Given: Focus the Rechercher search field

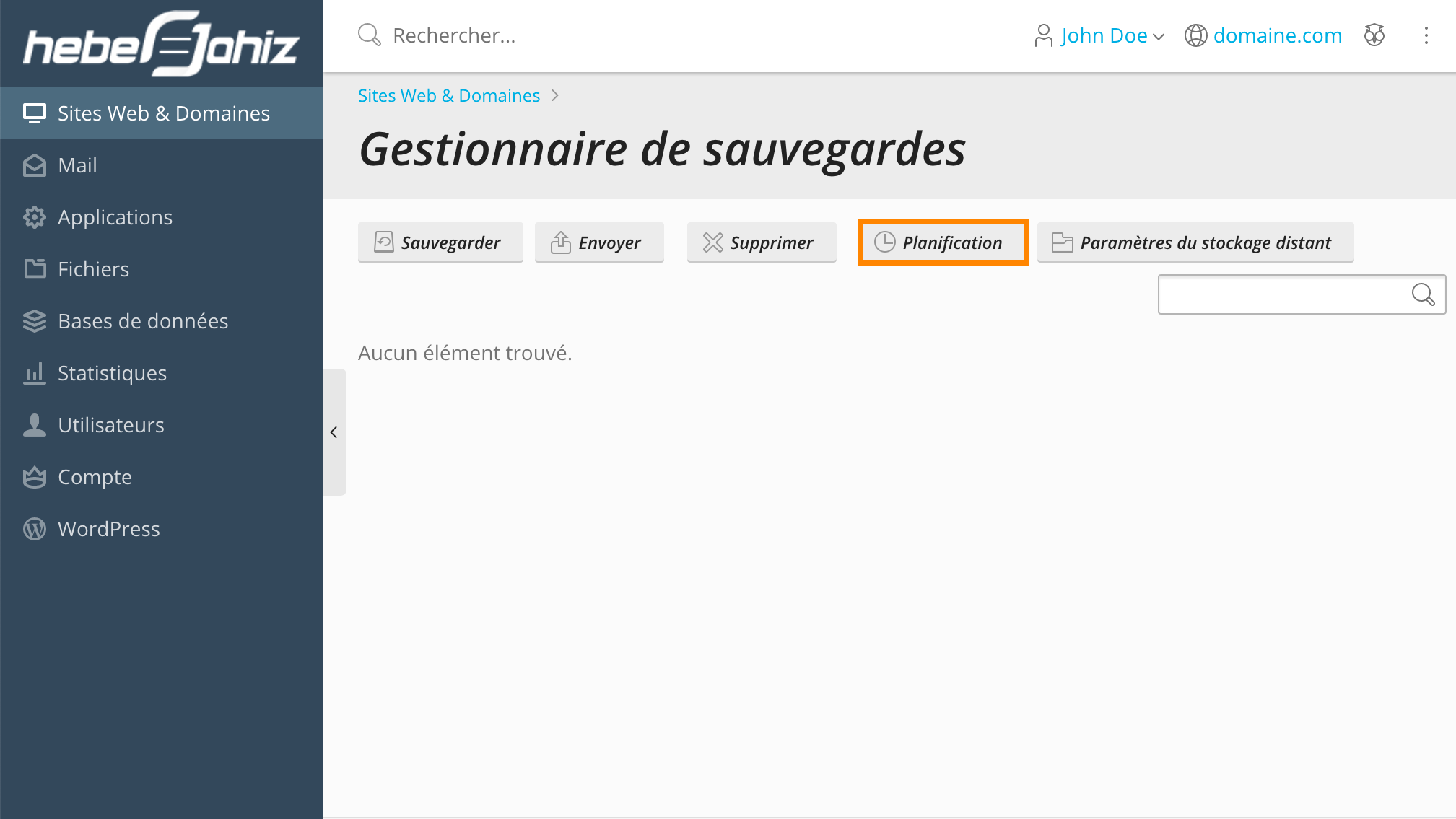Looking at the screenshot, I should pyautogui.click(x=454, y=35).
